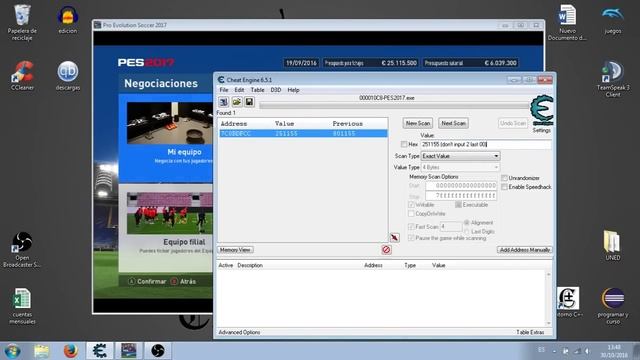The height and width of the screenshot is (360, 640).
Task: Click the Description column header in address table
Action: [250, 265]
